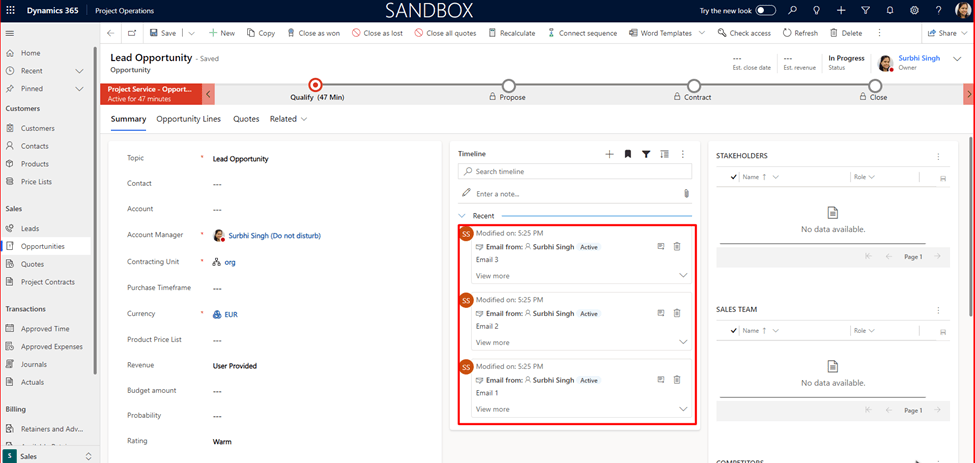Click the timeline filter icon
975x463 pixels.
coord(646,154)
